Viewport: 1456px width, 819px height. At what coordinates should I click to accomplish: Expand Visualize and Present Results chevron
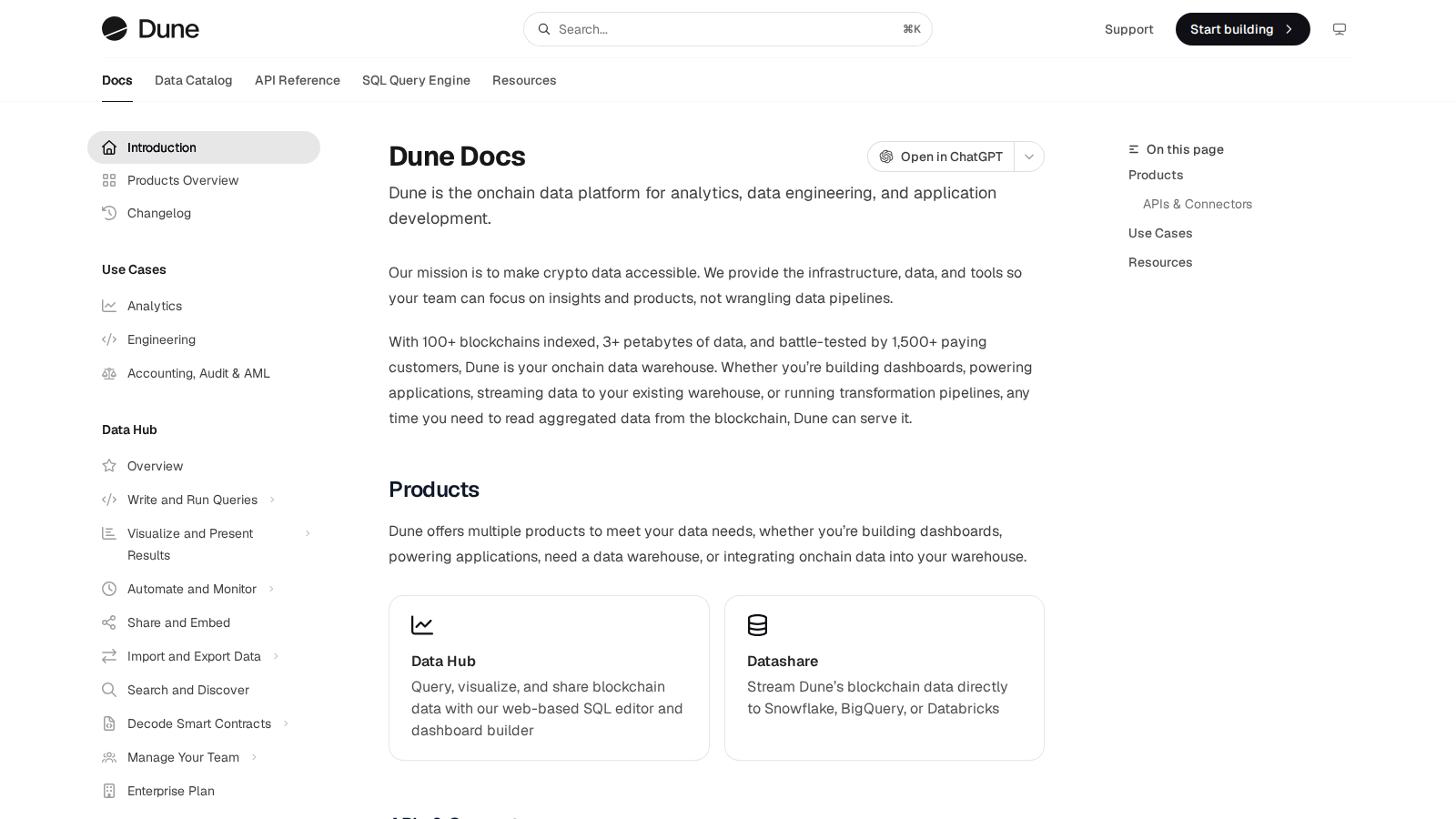click(308, 533)
